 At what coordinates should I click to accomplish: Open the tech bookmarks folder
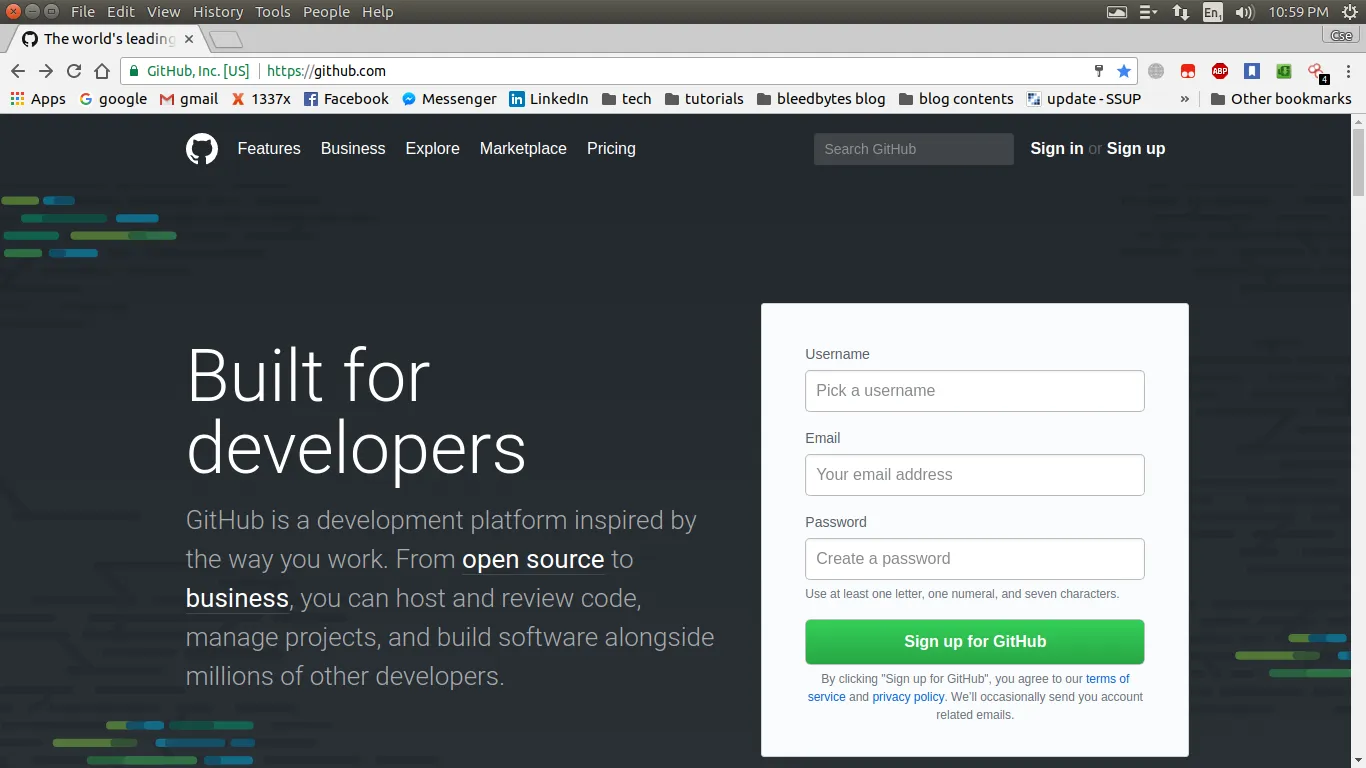pos(626,99)
